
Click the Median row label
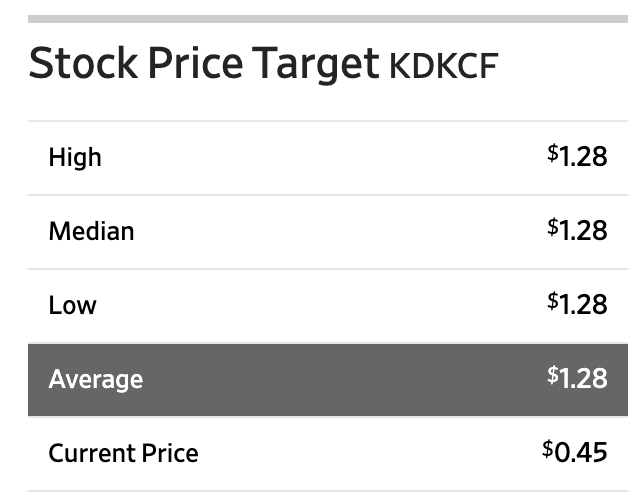(91, 232)
